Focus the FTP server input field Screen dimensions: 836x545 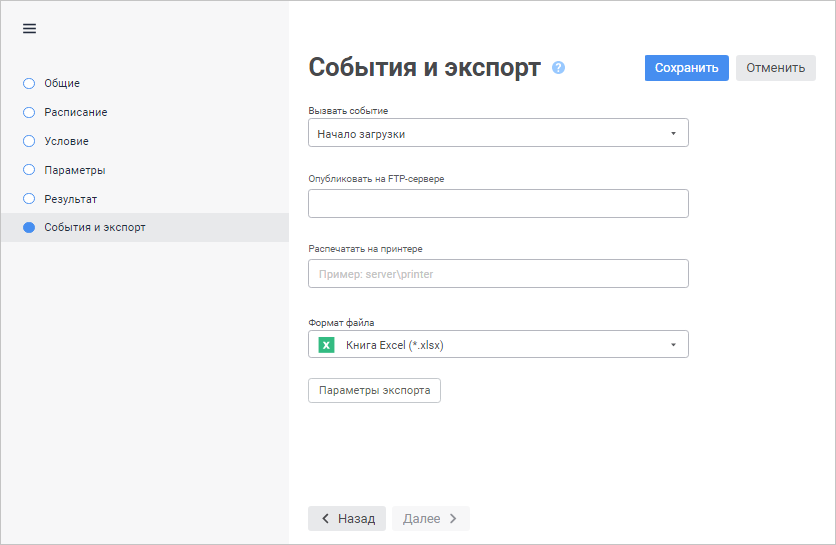click(498, 203)
